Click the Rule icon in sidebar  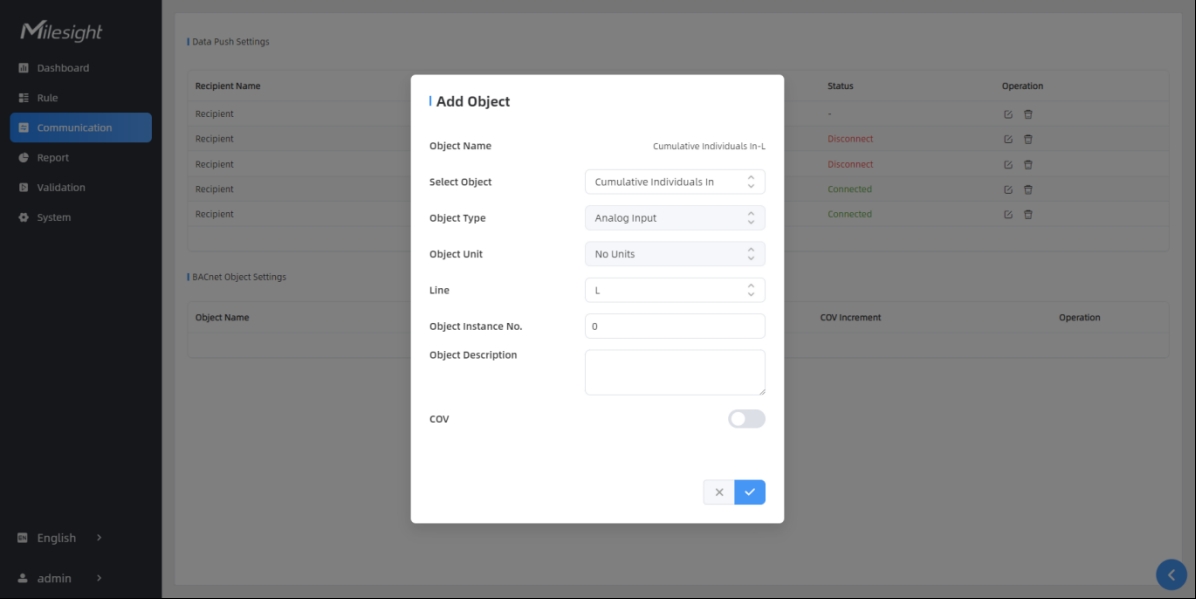(x=24, y=98)
